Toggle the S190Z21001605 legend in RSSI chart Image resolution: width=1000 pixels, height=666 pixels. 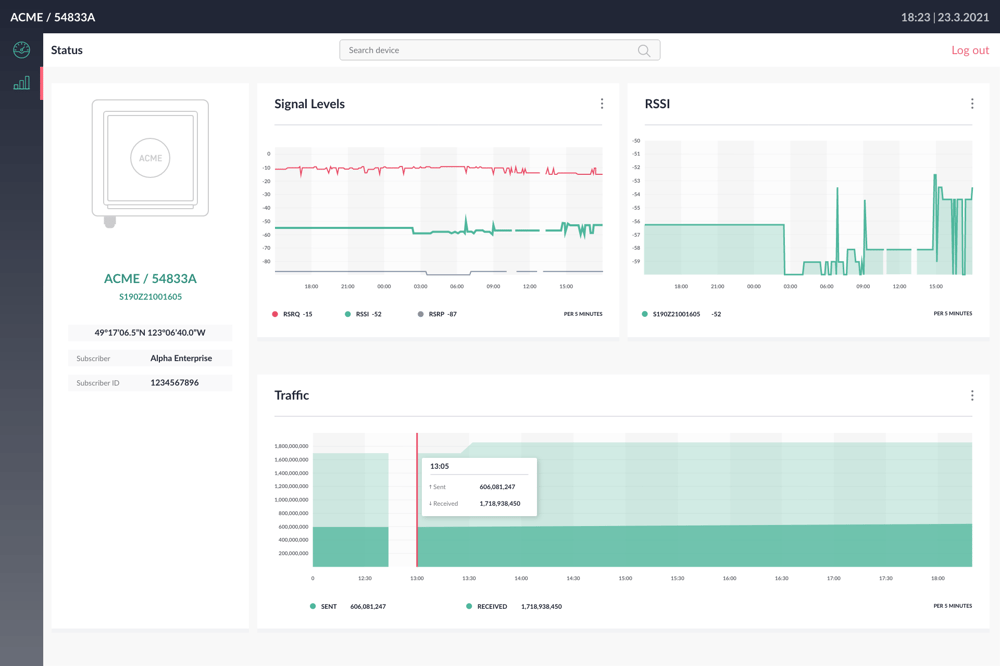point(681,314)
